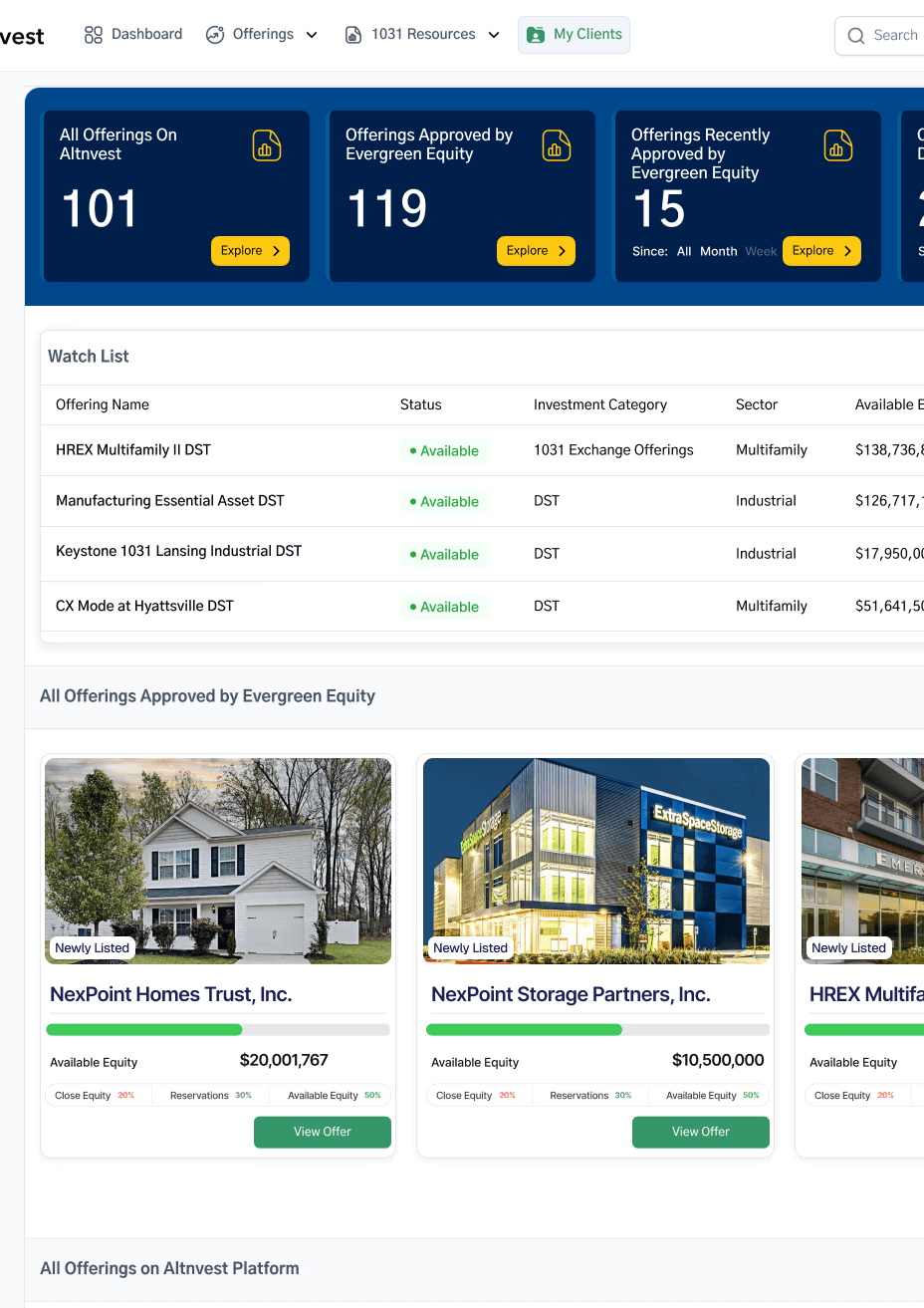
Task: Open CX Mode at Hyattsville DST
Action: click(x=144, y=606)
